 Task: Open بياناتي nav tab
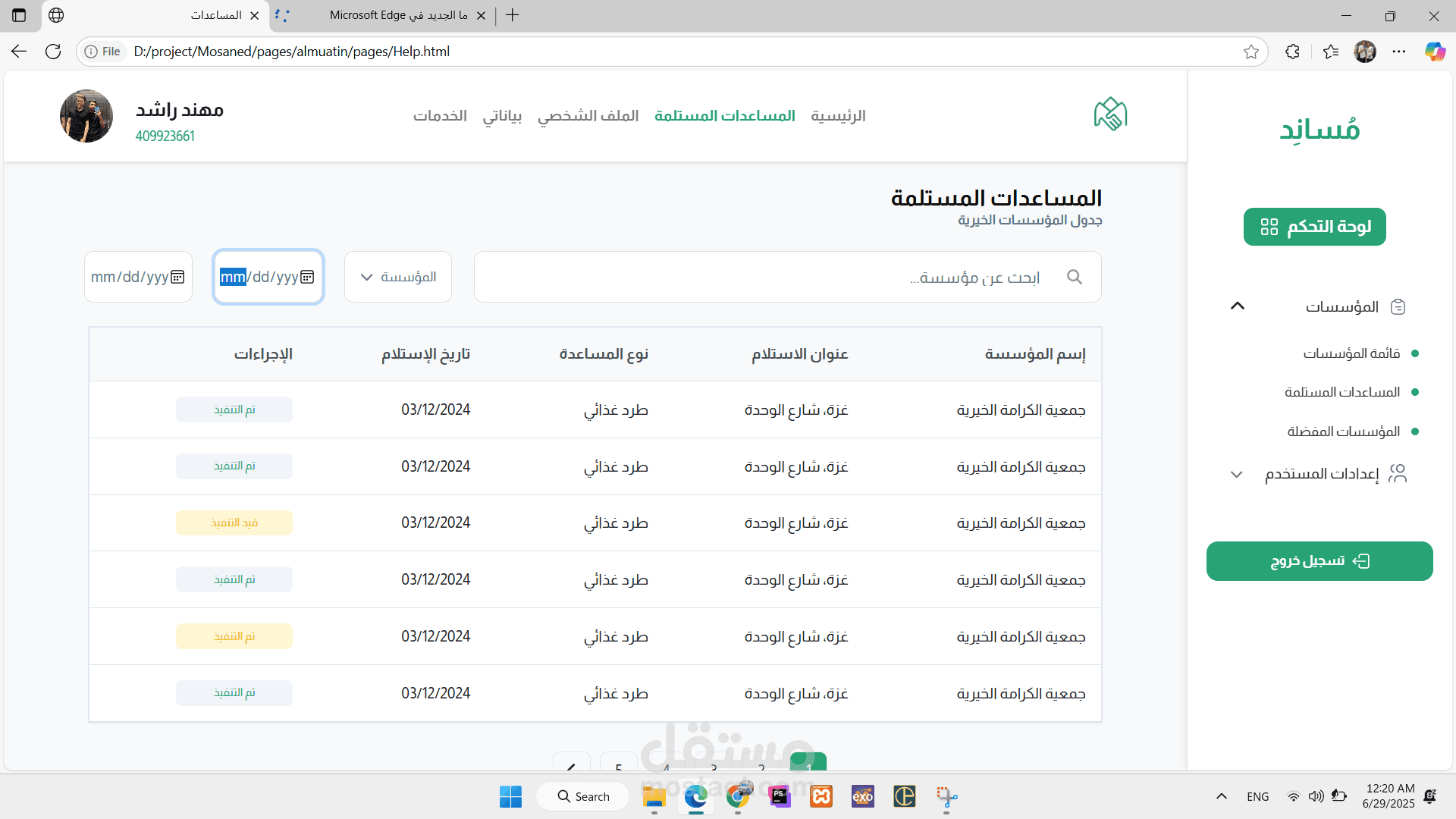click(502, 116)
